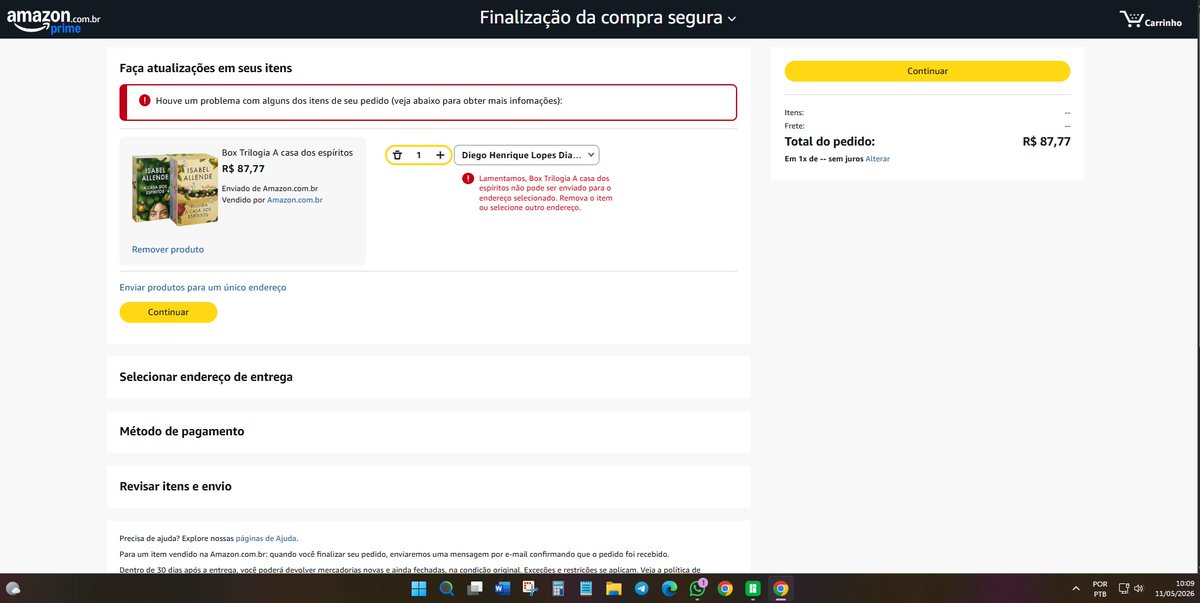Click the Lamentamos shipping error message text

tap(545, 192)
